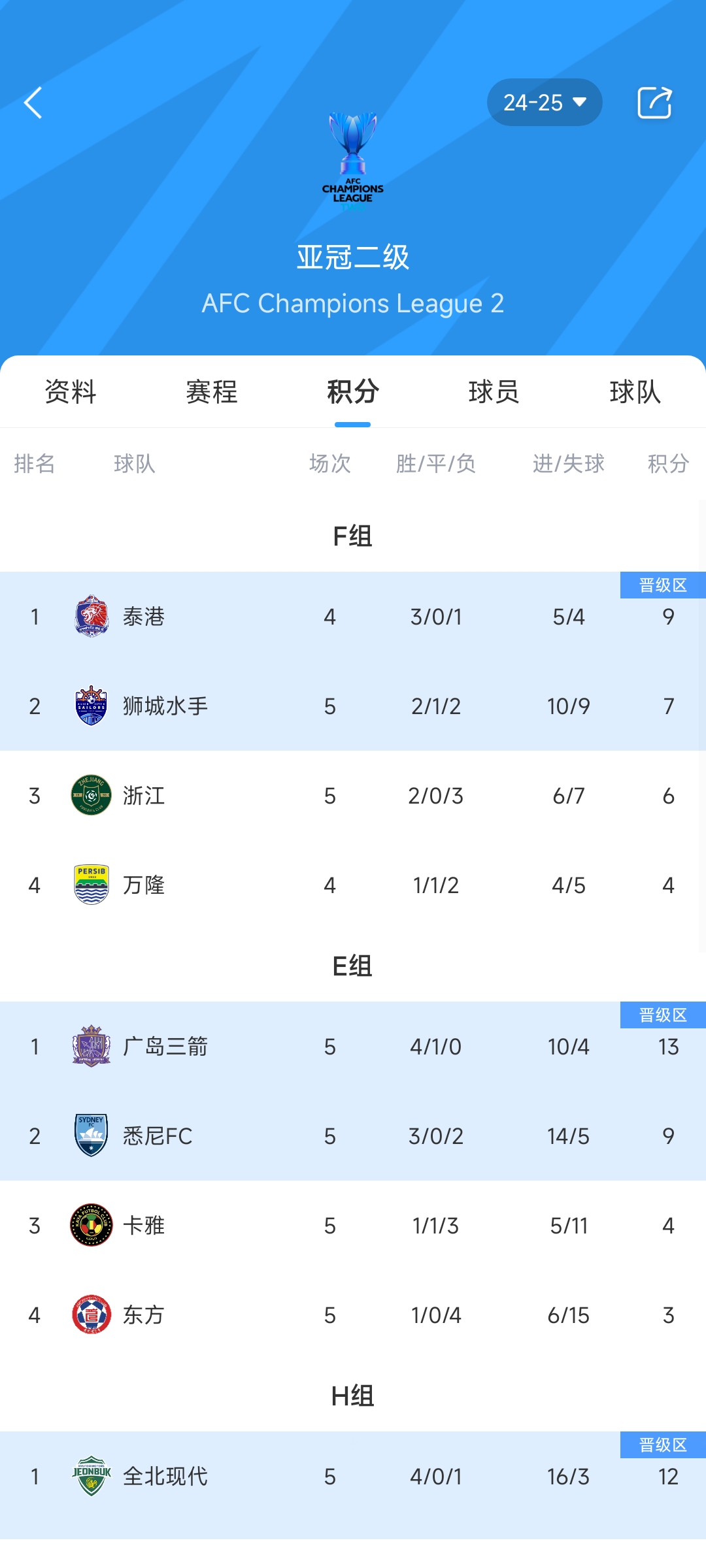This screenshot has width=706, height=1568.
Task: Tap the E组 group header
Action: (x=352, y=966)
